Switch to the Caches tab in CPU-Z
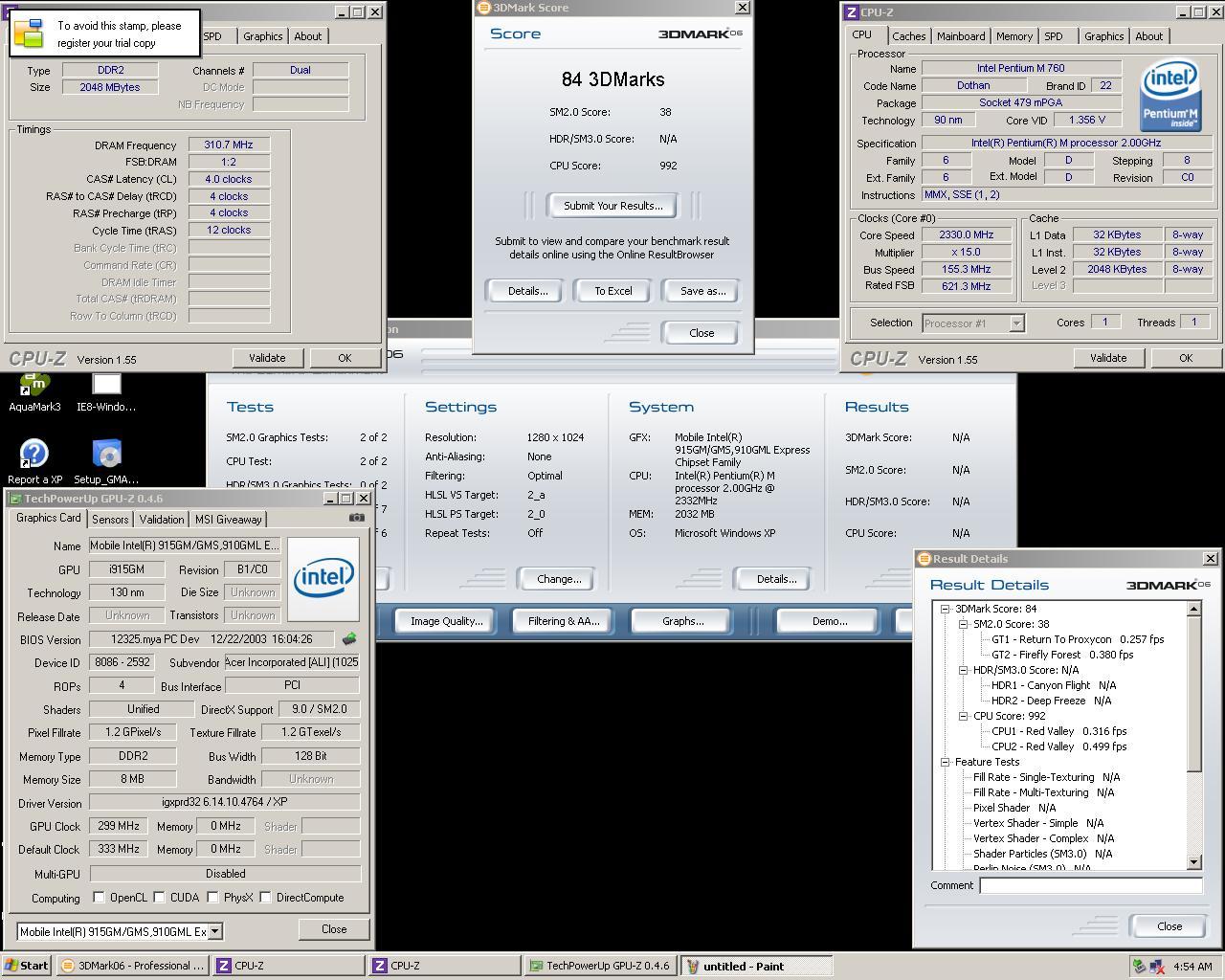Image resolution: width=1225 pixels, height=980 pixels. (x=908, y=36)
